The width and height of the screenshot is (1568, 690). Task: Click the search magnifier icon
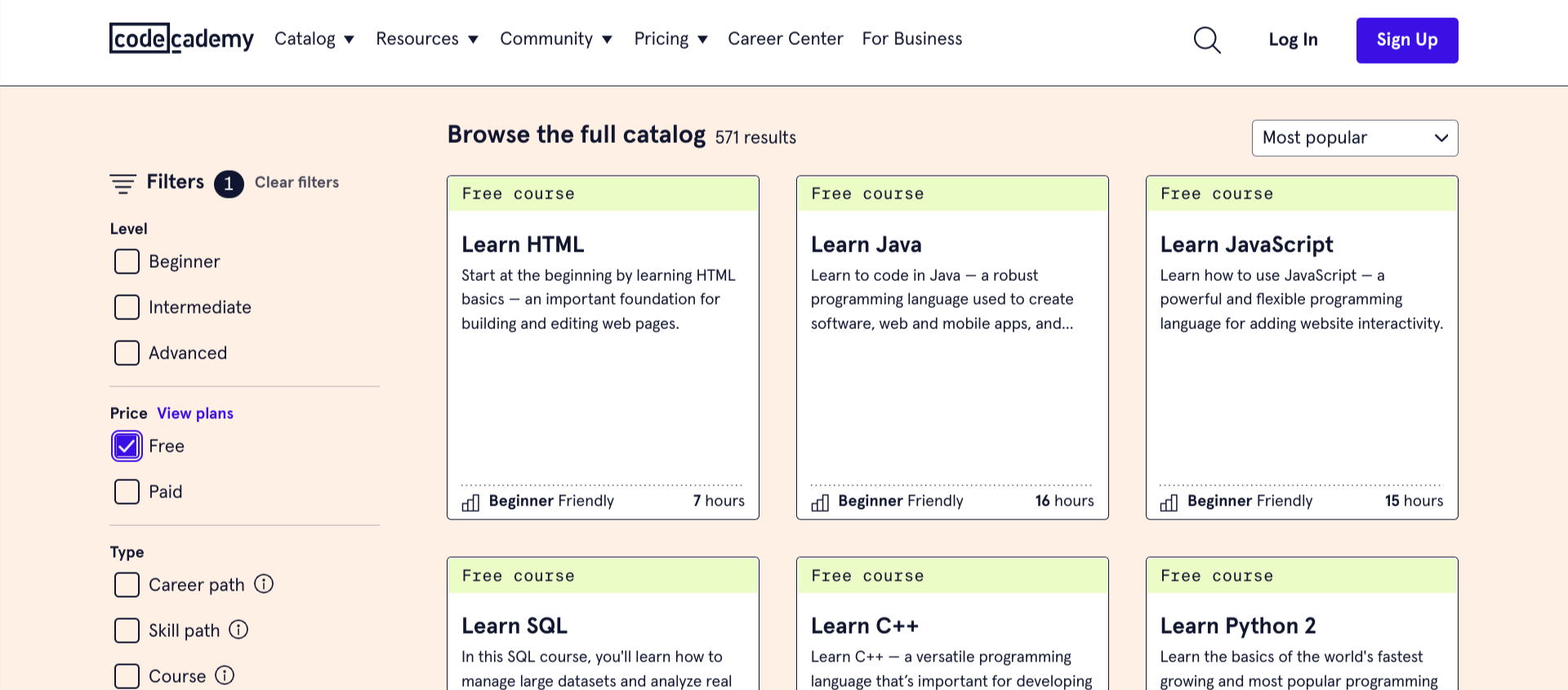click(x=1206, y=40)
